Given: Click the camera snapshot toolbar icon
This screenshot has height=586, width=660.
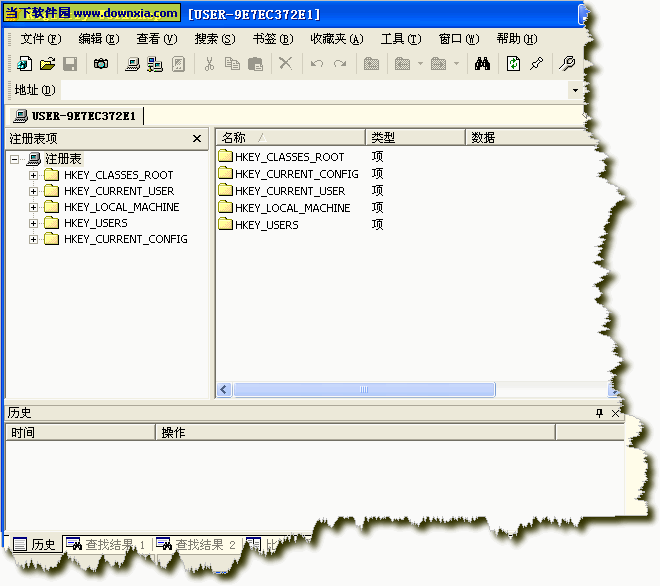Looking at the screenshot, I should tap(100, 64).
